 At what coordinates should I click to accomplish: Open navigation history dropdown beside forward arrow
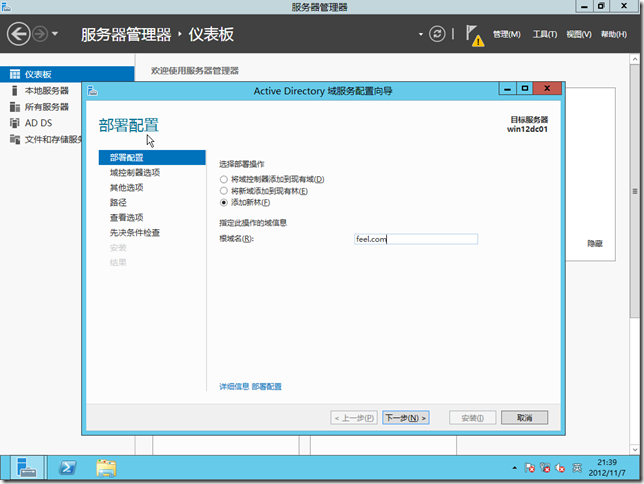pos(55,34)
